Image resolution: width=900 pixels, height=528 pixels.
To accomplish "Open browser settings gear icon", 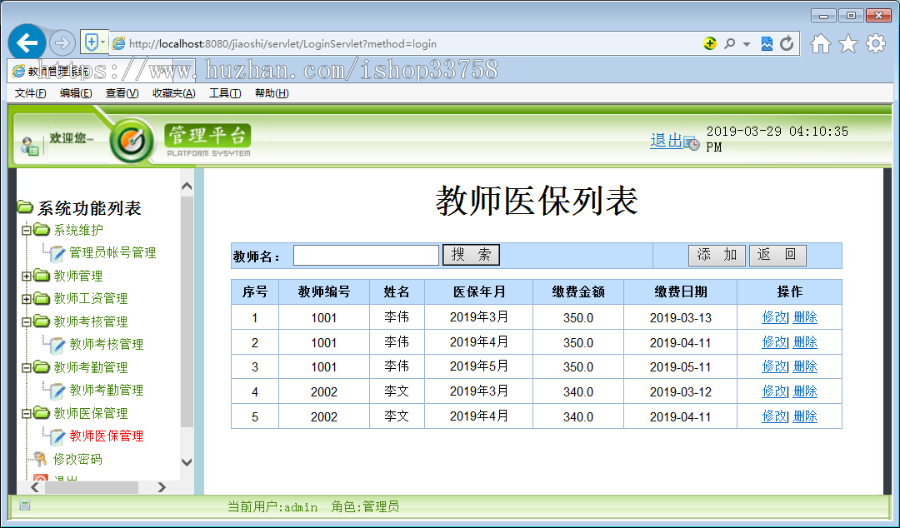I will click(x=875, y=44).
